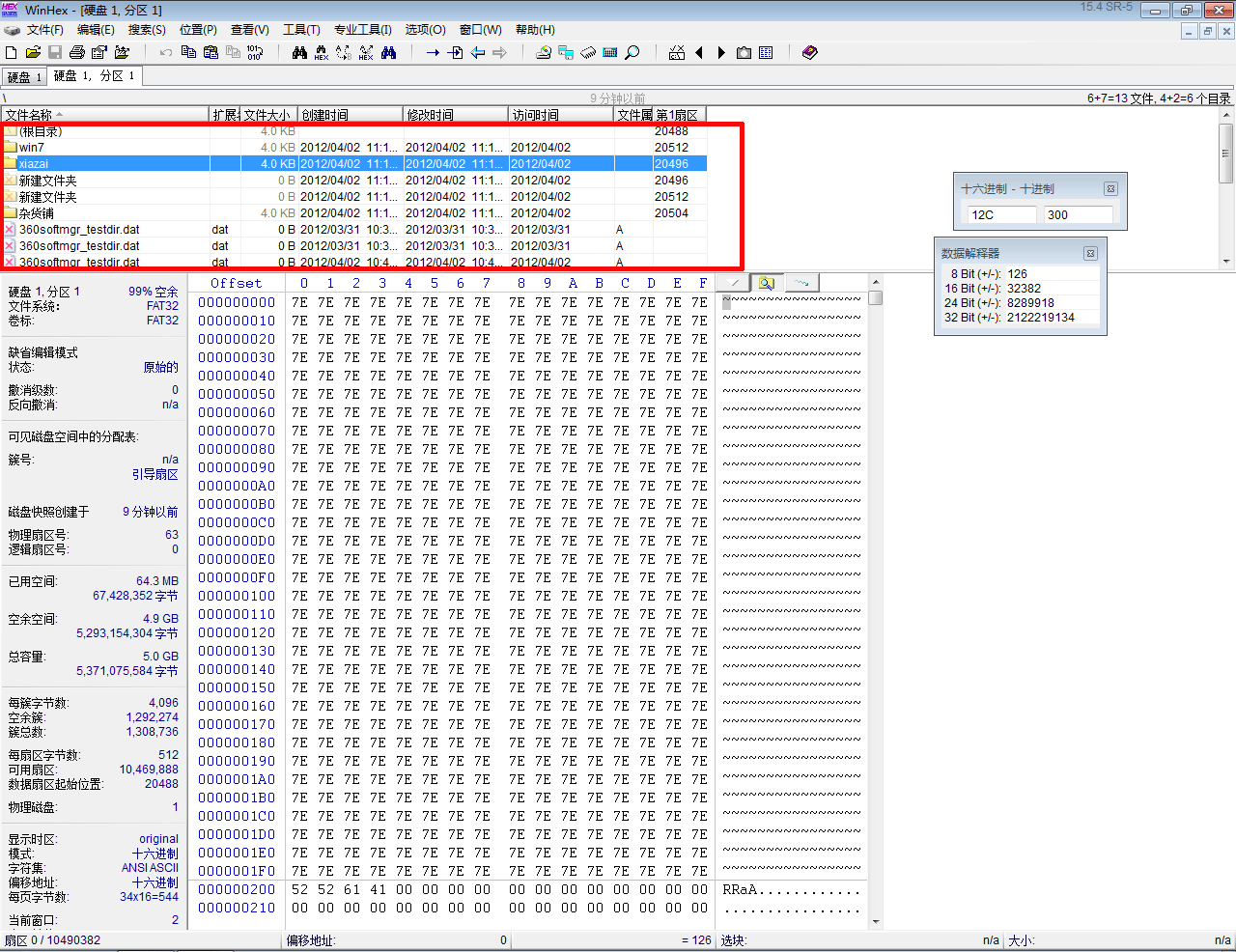The width and height of the screenshot is (1236, 952).
Task: Click the 引导扇区 link in info panel
Action: [154, 475]
